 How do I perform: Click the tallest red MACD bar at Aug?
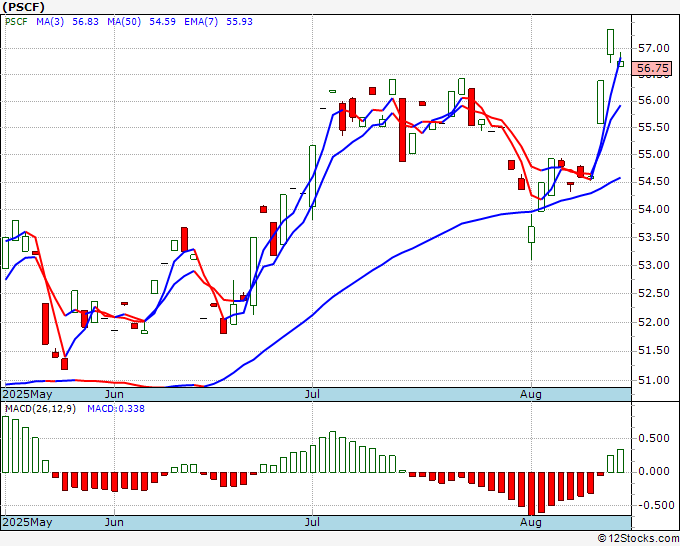pyautogui.click(x=532, y=493)
